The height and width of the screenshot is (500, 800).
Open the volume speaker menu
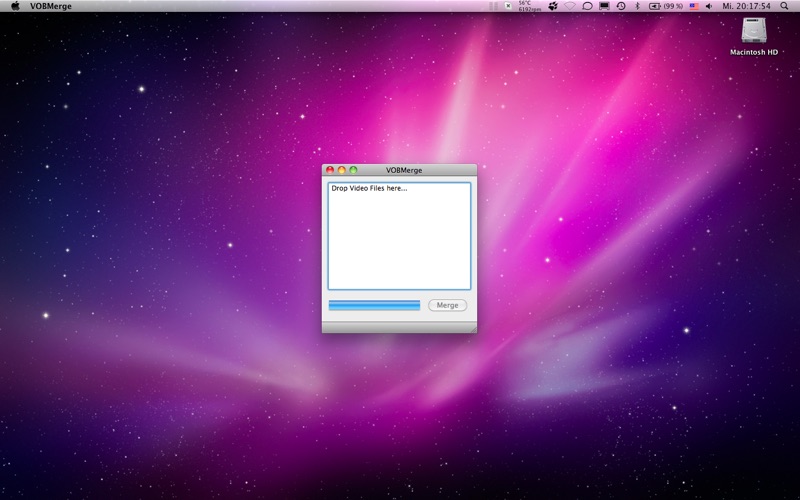(x=709, y=6)
